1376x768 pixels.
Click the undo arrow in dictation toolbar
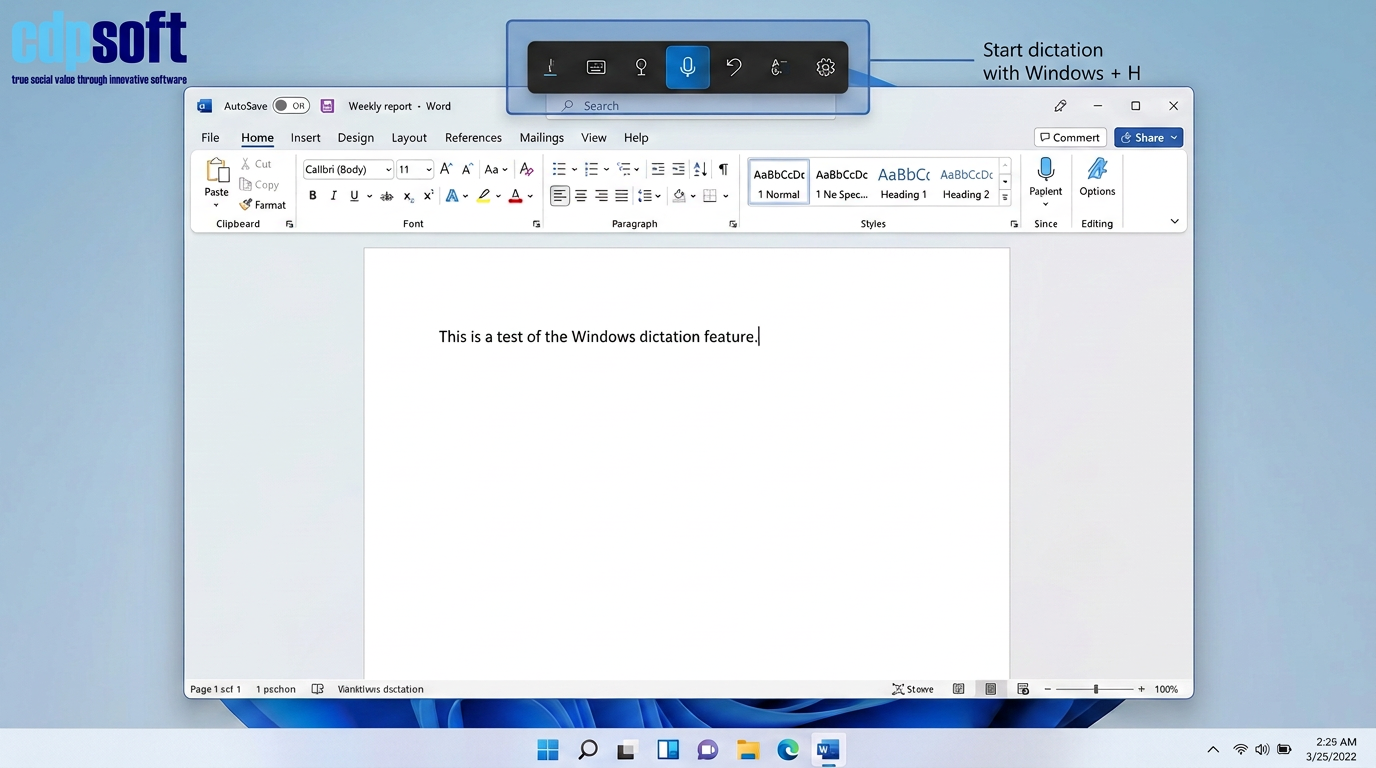click(734, 67)
